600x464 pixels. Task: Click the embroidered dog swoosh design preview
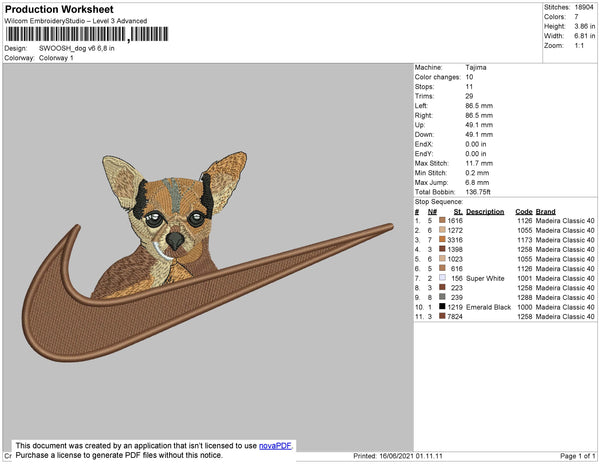pos(208,256)
